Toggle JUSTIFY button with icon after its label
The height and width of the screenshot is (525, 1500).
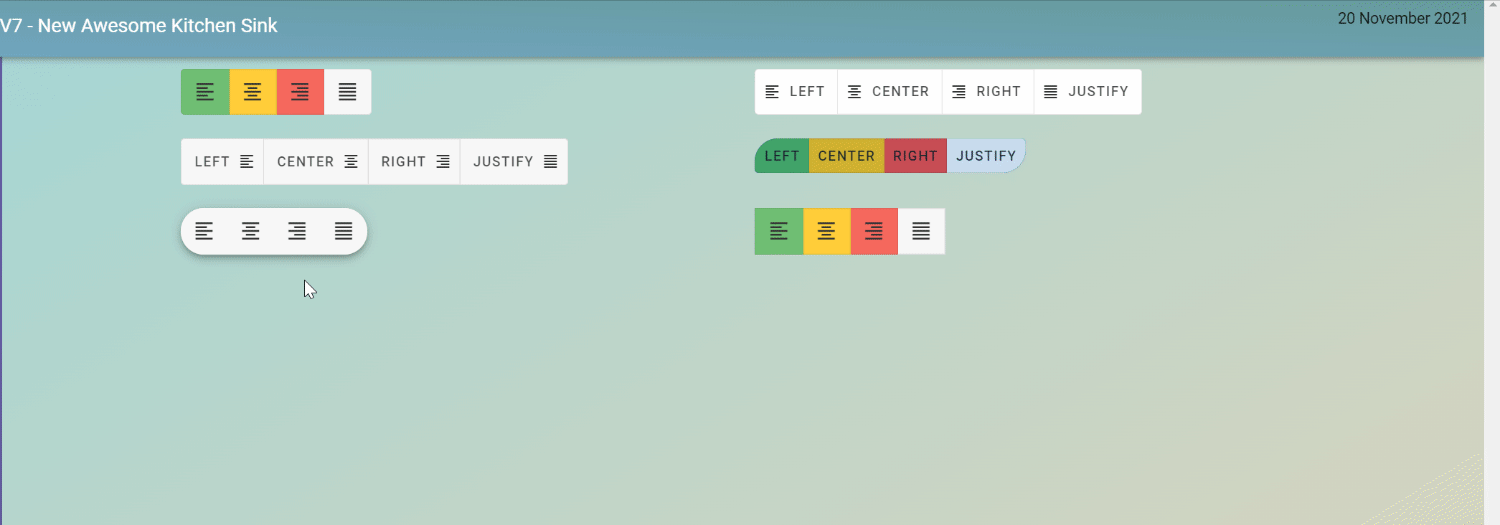[514, 162]
